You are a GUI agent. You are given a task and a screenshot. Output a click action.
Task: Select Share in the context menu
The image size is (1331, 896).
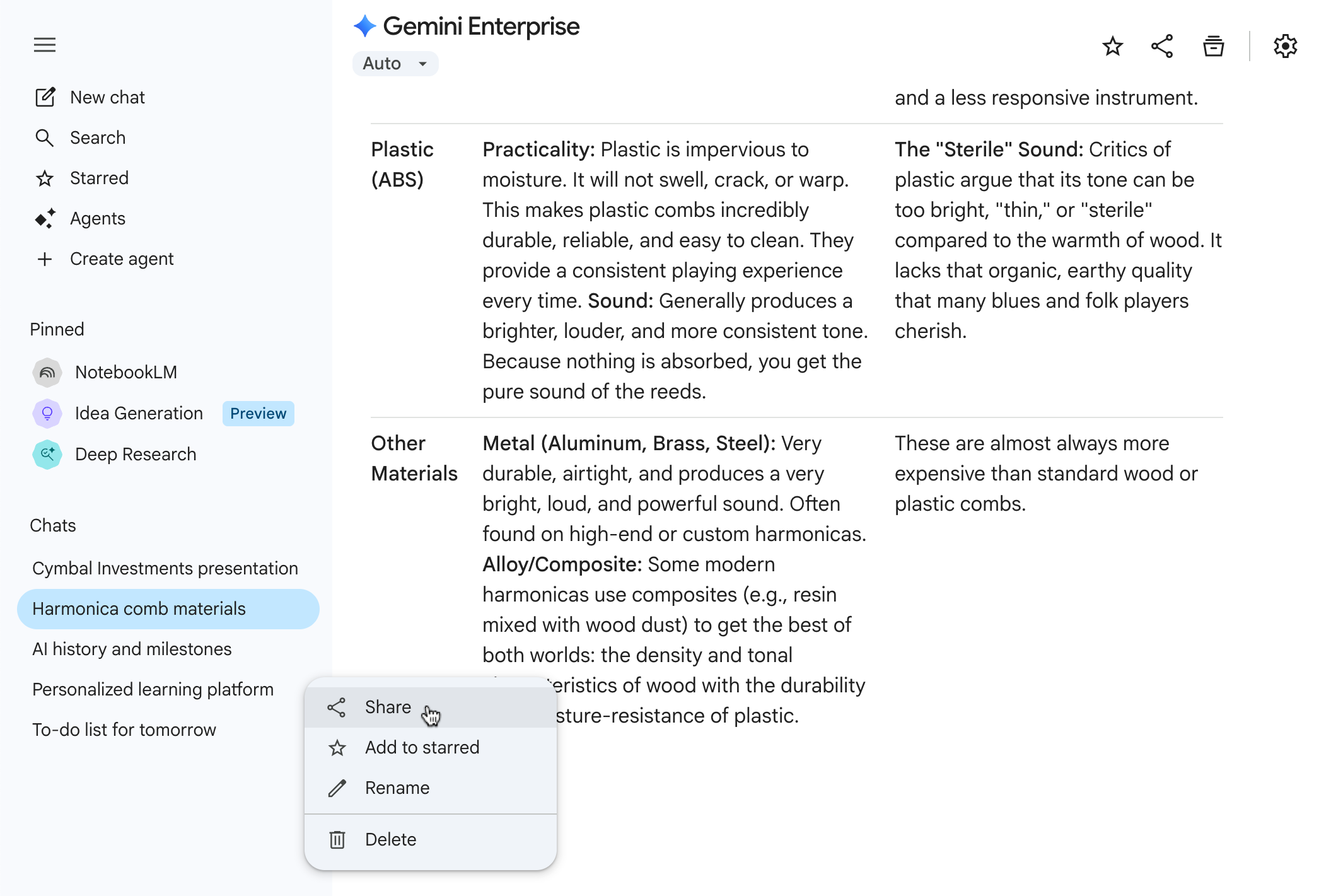[x=388, y=707]
